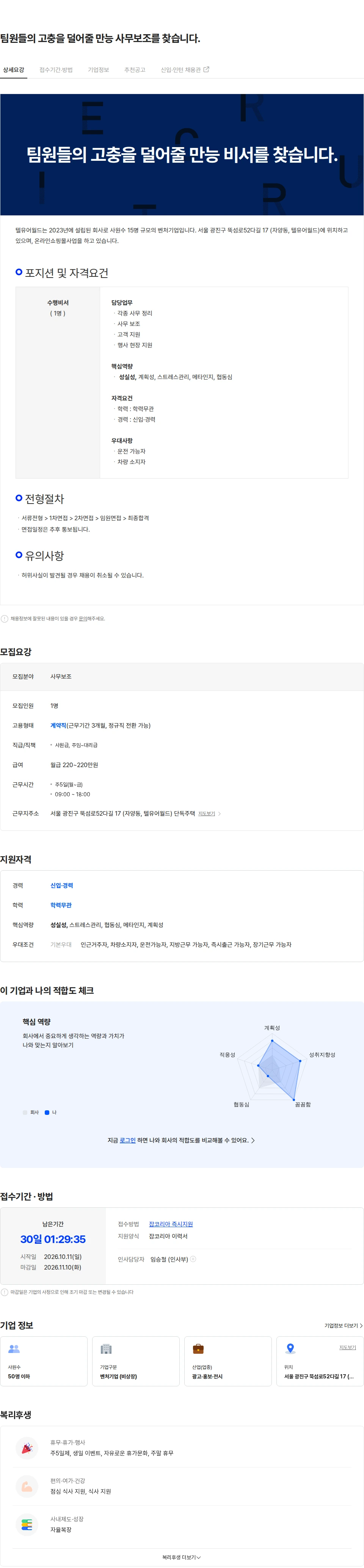Click the 회사 legend color swatch

click(25, 1112)
